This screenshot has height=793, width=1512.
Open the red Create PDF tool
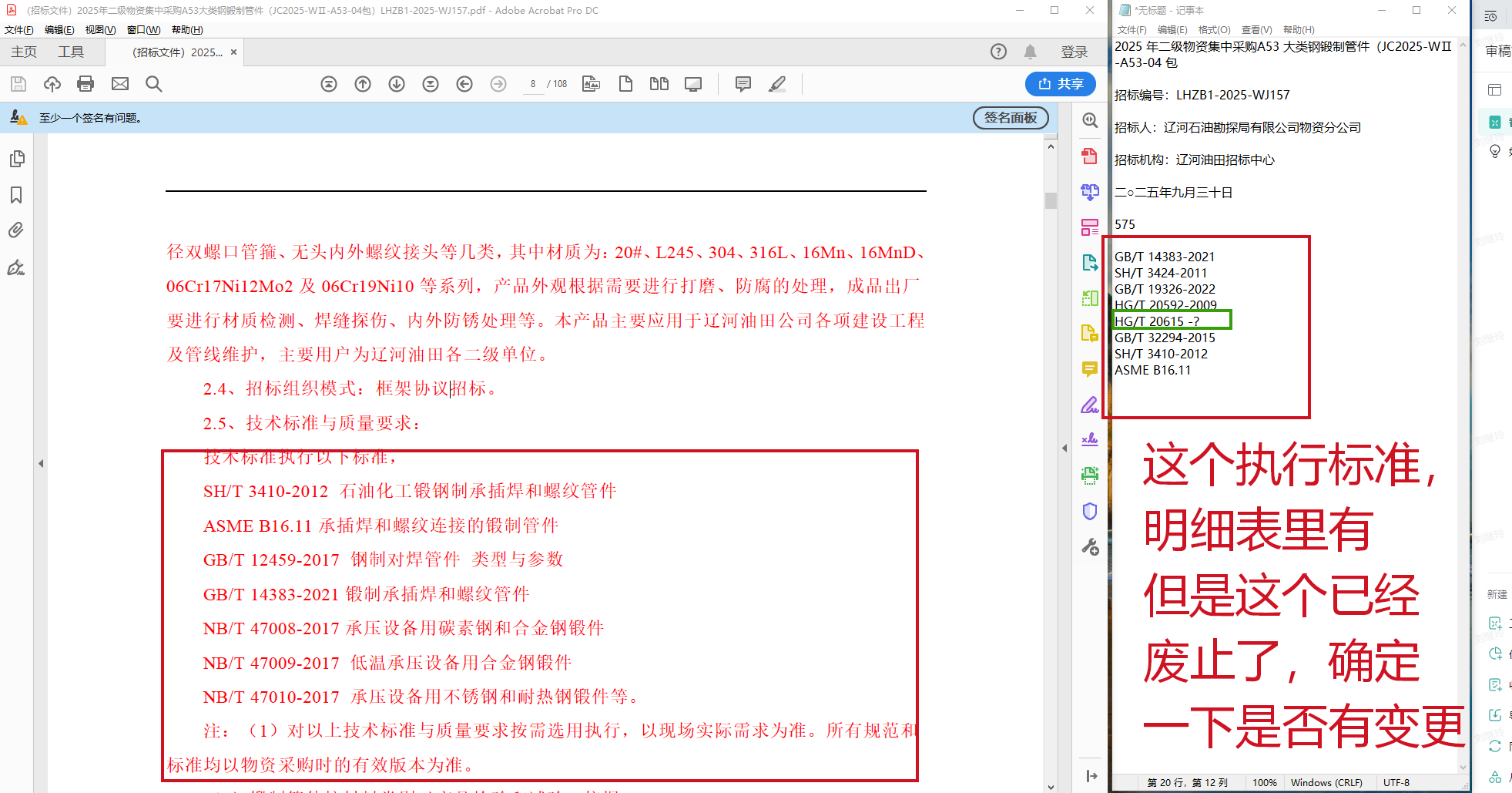tap(1090, 156)
